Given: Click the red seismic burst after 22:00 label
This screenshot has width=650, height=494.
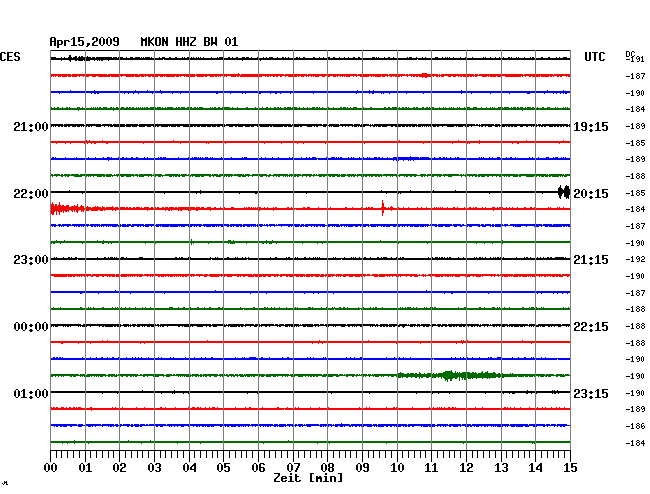Looking at the screenshot, I should point(68,208).
